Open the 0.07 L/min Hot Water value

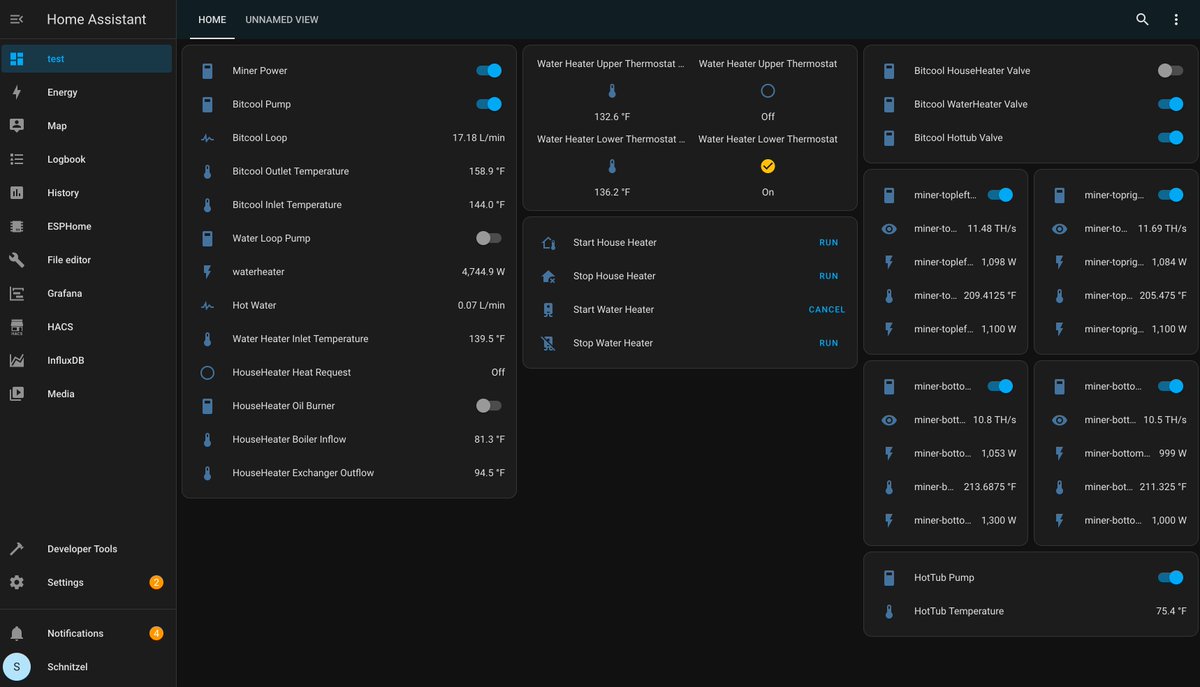[x=482, y=305]
